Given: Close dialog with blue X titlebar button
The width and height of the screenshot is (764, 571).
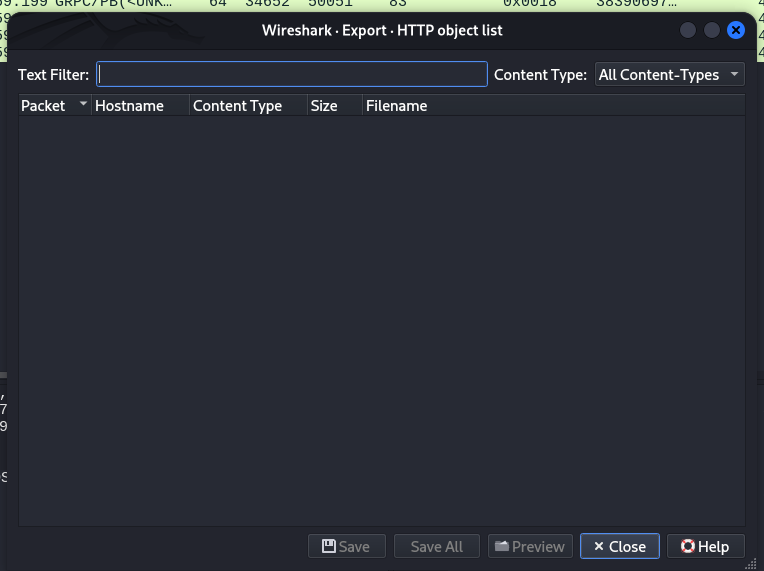Looking at the screenshot, I should [x=736, y=30].
